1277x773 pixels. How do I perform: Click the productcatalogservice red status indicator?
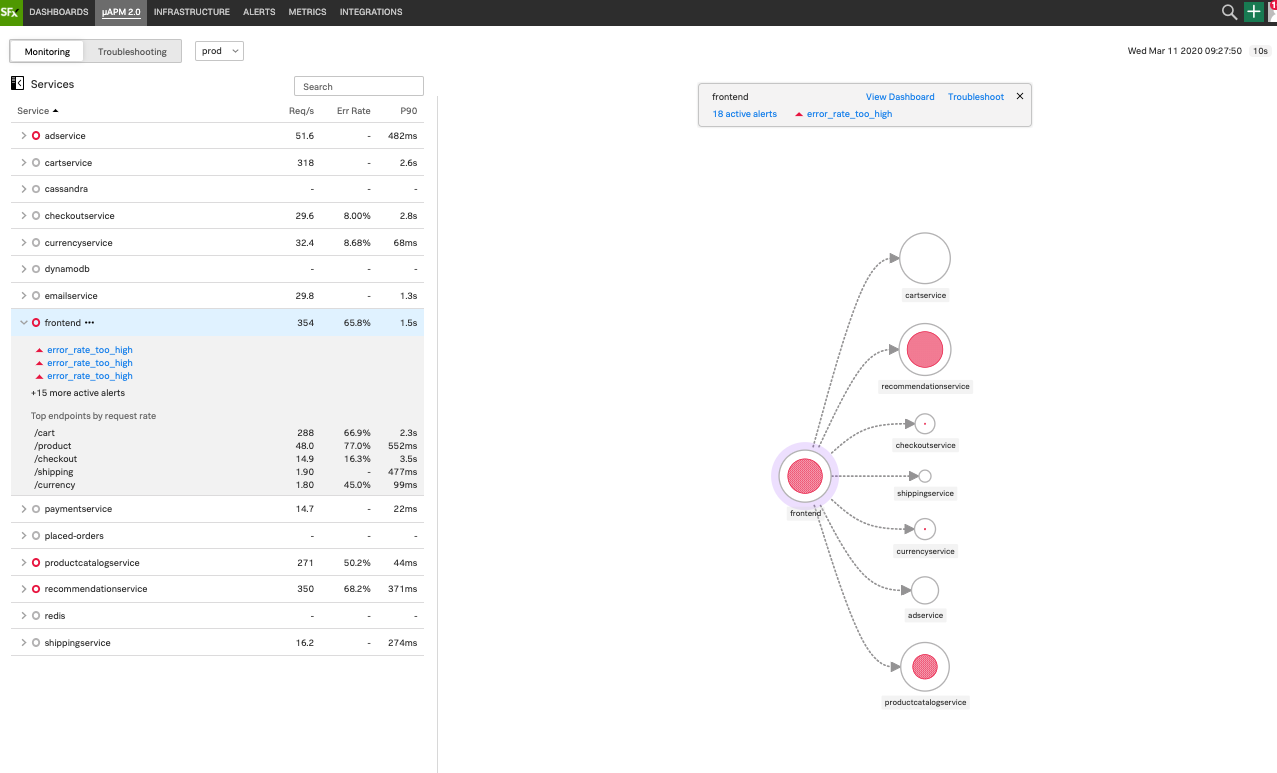(36, 563)
